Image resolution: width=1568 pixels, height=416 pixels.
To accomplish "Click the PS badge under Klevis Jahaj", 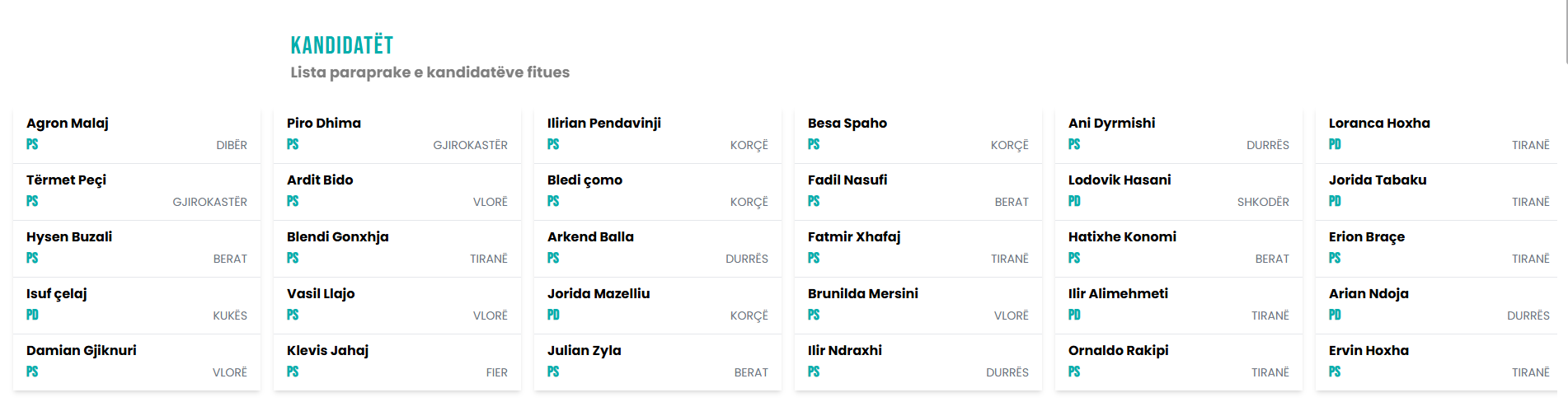I will pyautogui.click(x=293, y=372).
